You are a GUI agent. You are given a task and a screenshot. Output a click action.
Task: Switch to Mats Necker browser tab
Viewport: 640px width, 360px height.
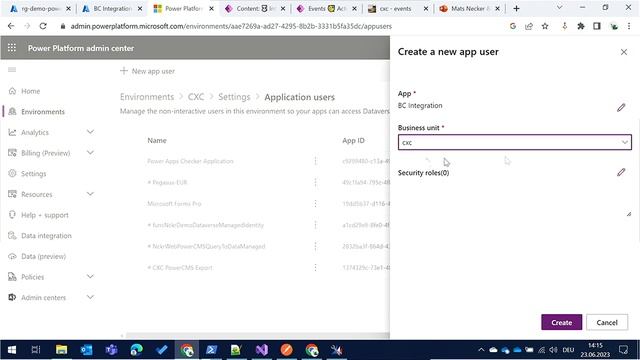coord(469,9)
